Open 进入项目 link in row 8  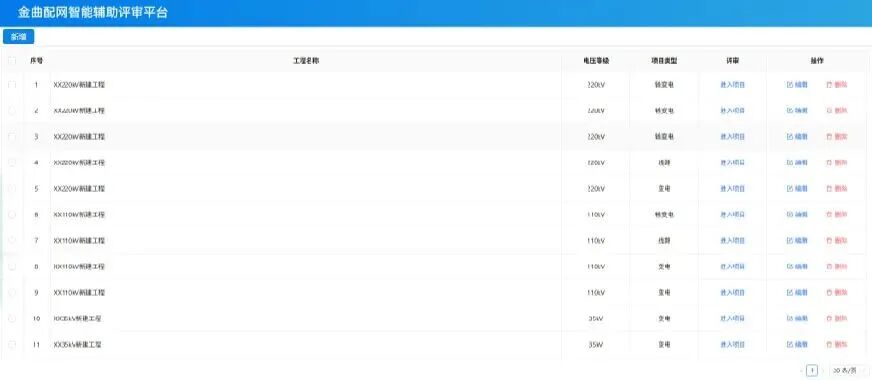pos(732,267)
